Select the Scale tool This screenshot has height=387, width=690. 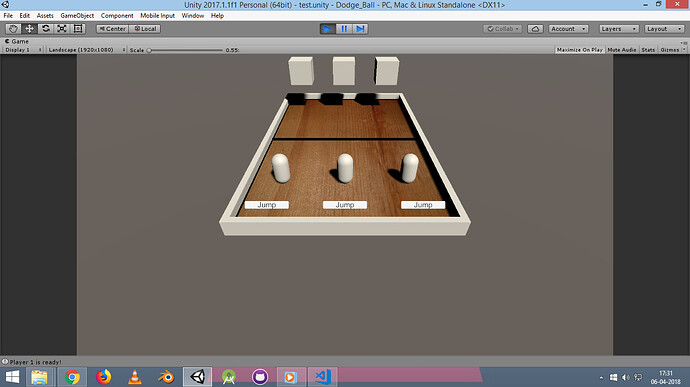62,29
